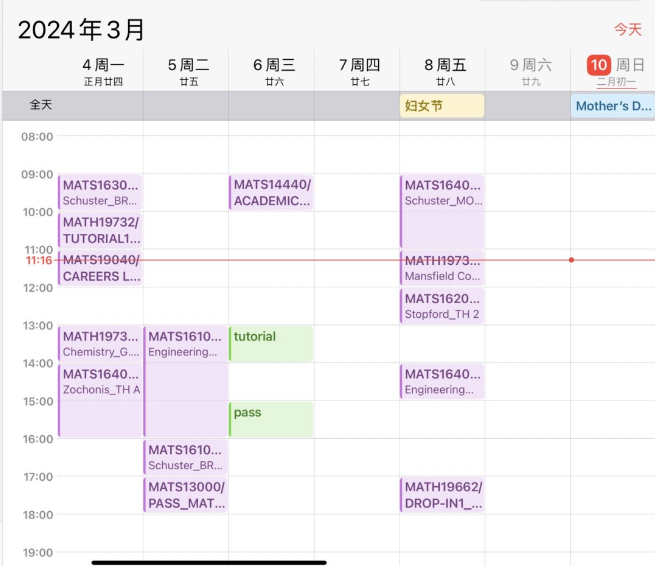Open Monday's MATS19040/CAREERS event
The height and width of the screenshot is (568, 656).
pos(100,268)
